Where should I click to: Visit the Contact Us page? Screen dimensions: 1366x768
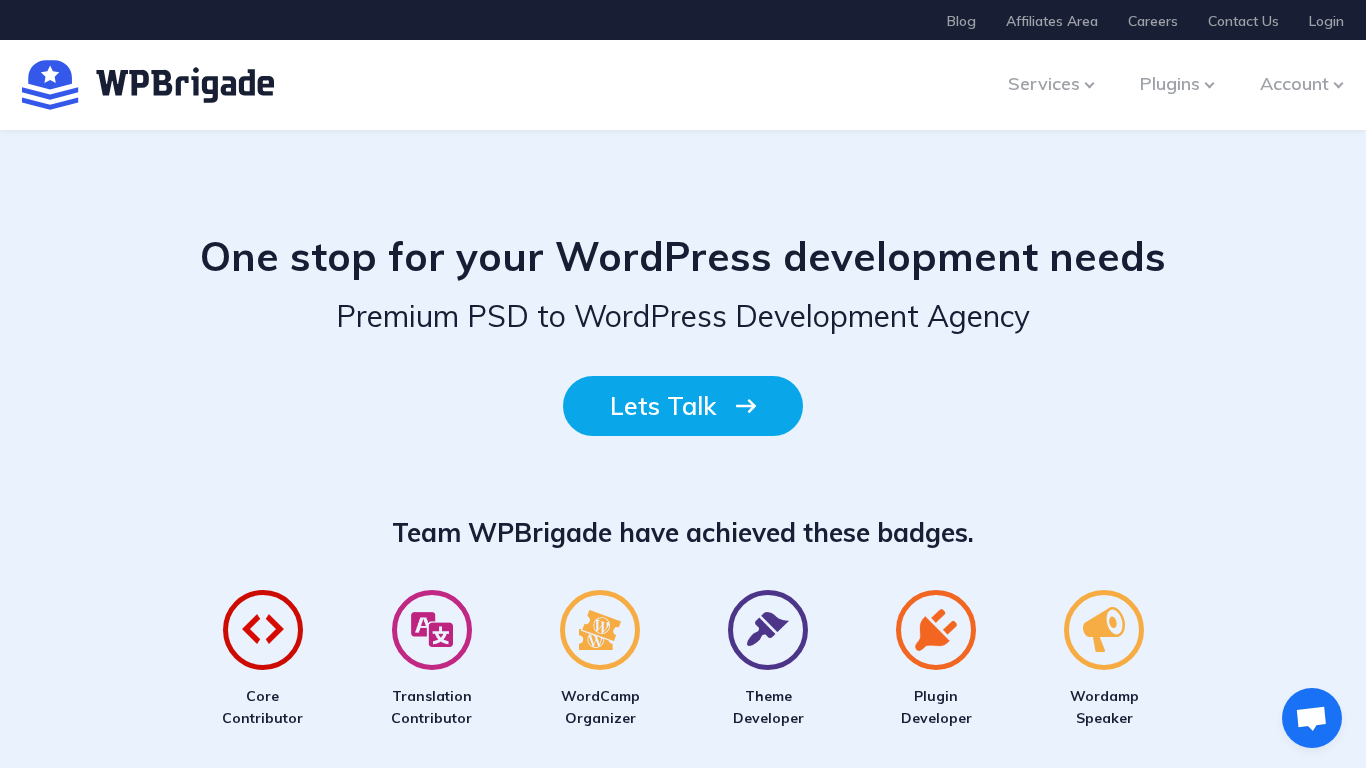pos(1243,21)
